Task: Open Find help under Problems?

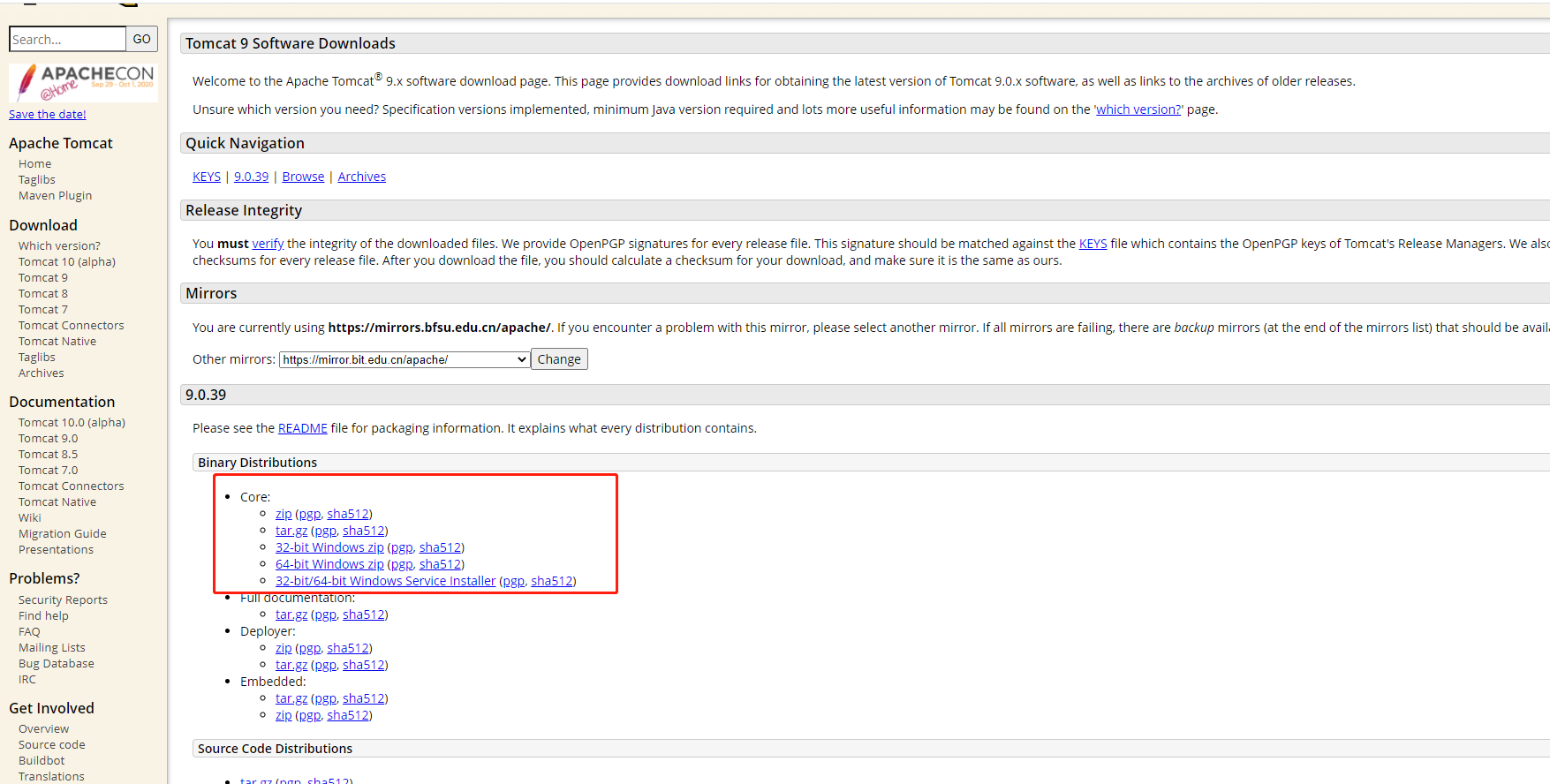Action: pyautogui.click(x=43, y=616)
